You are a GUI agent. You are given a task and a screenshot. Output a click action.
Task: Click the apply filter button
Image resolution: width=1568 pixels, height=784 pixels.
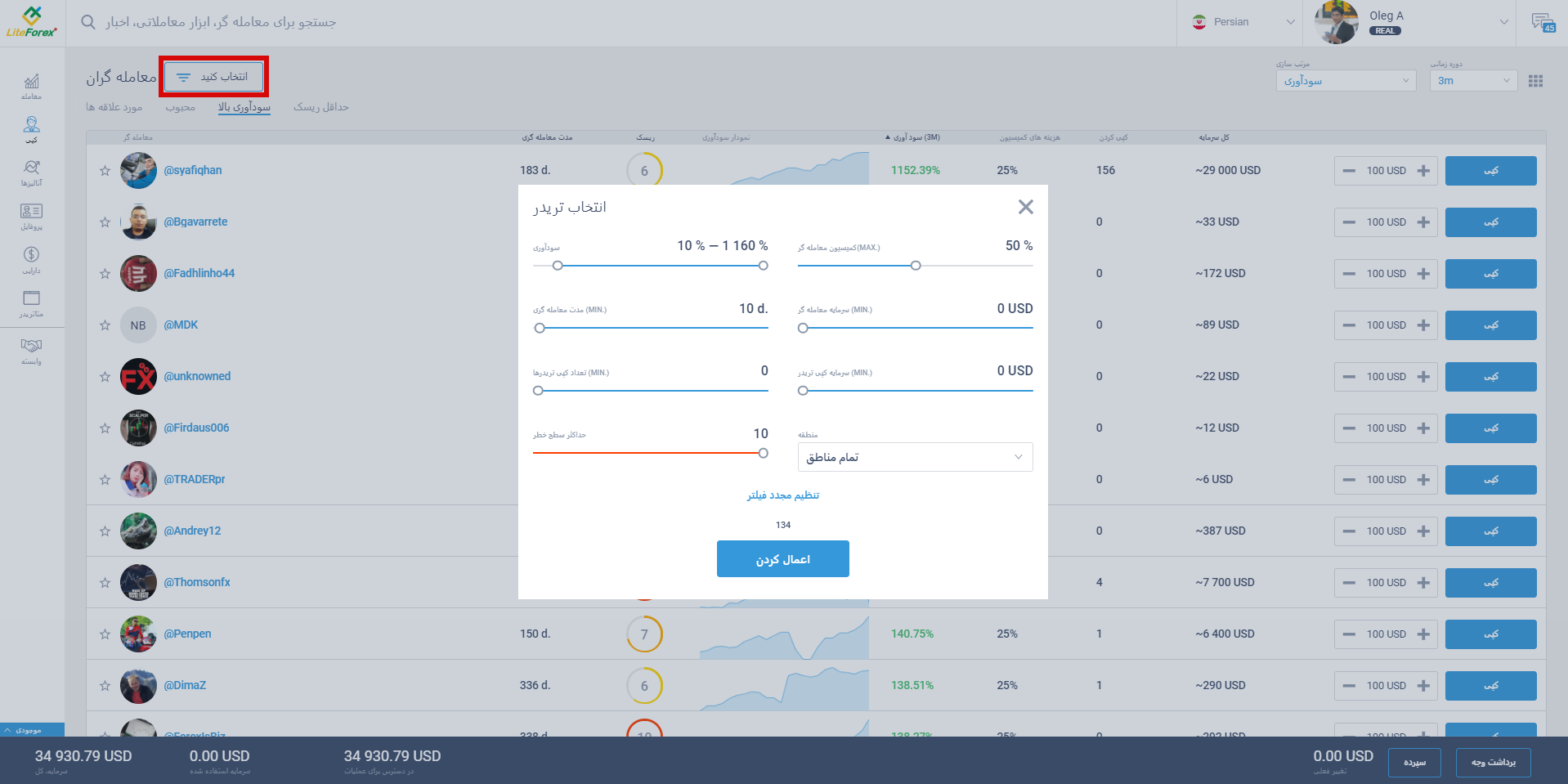point(782,559)
